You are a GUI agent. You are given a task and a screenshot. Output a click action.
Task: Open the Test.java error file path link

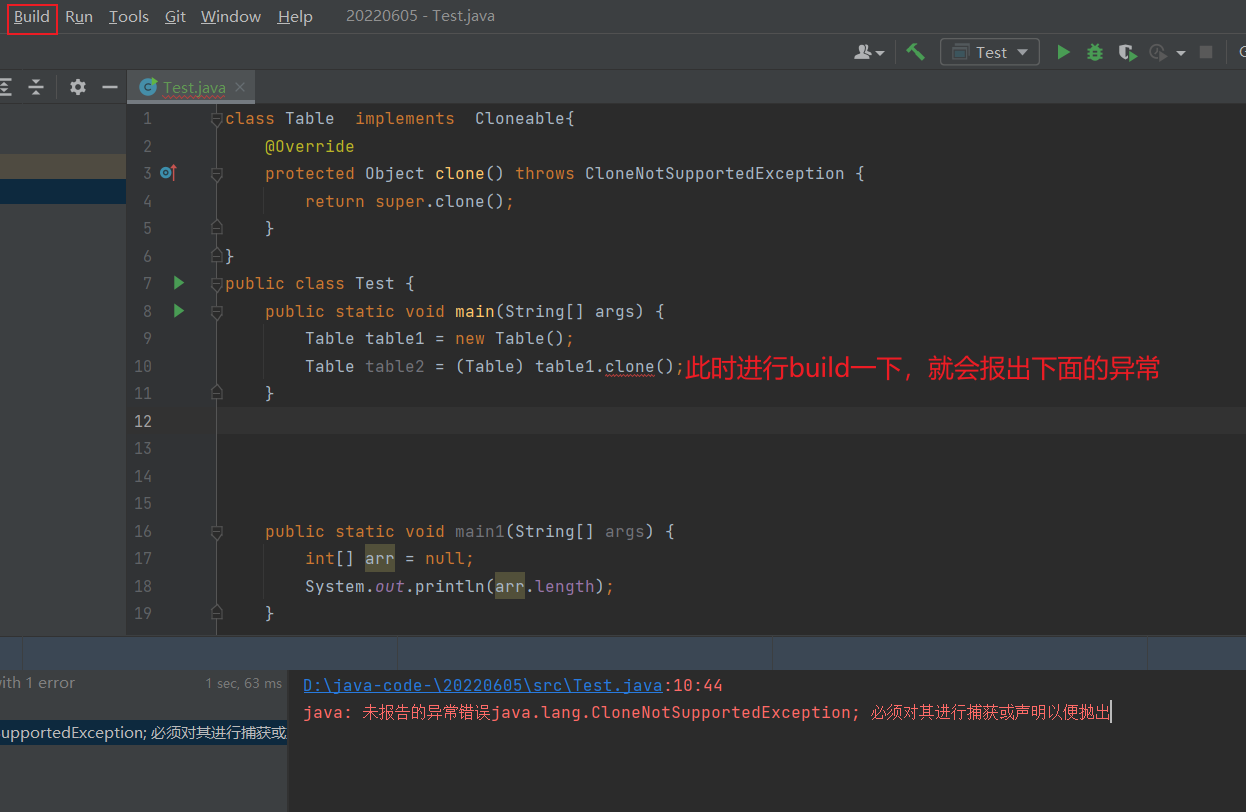[483, 686]
